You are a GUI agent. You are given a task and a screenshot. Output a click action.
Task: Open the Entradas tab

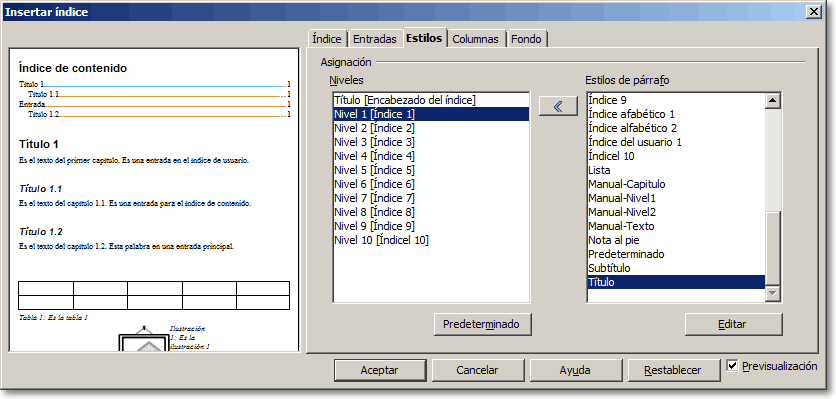pyautogui.click(x=375, y=39)
